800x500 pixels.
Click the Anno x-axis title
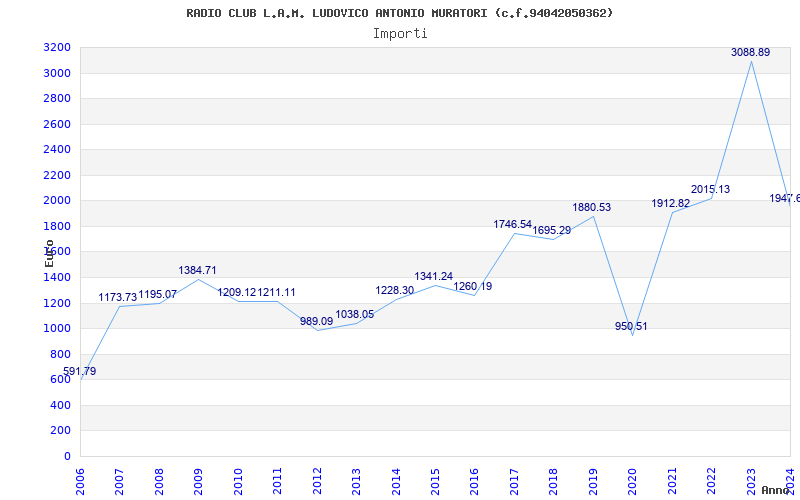[x=776, y=490]
